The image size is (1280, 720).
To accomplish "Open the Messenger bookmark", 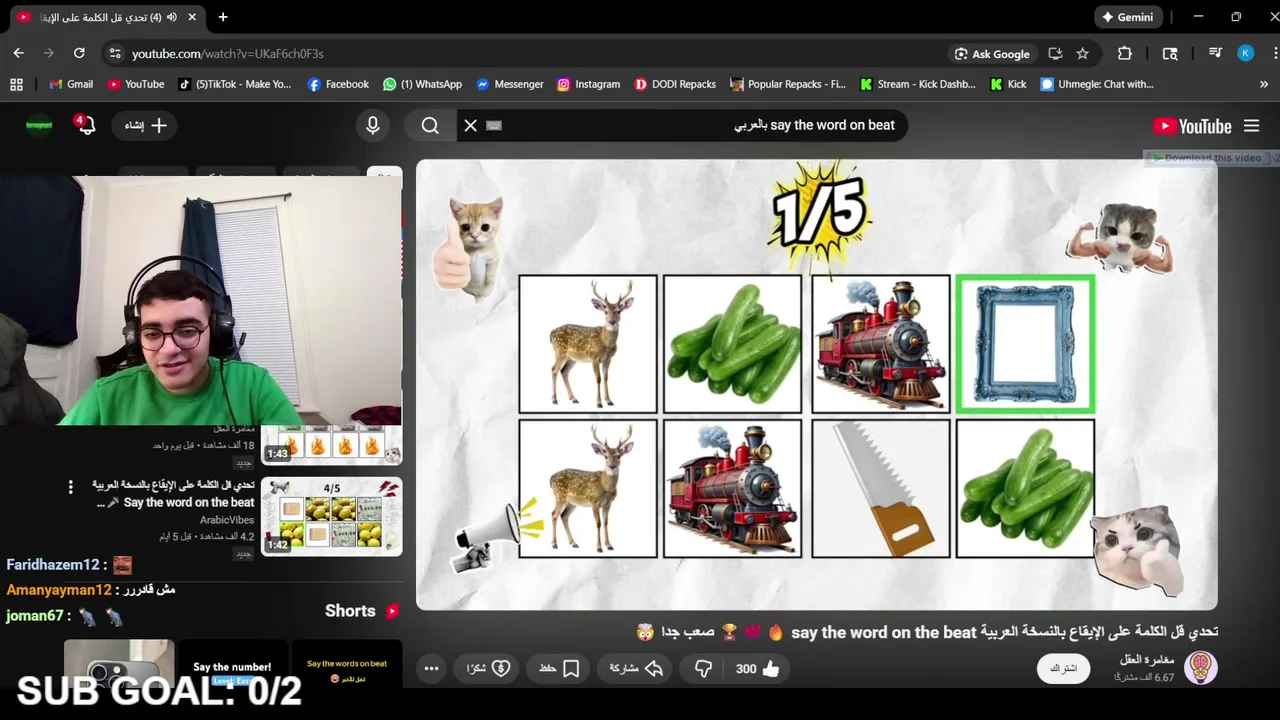I will [x=509, y=84].
